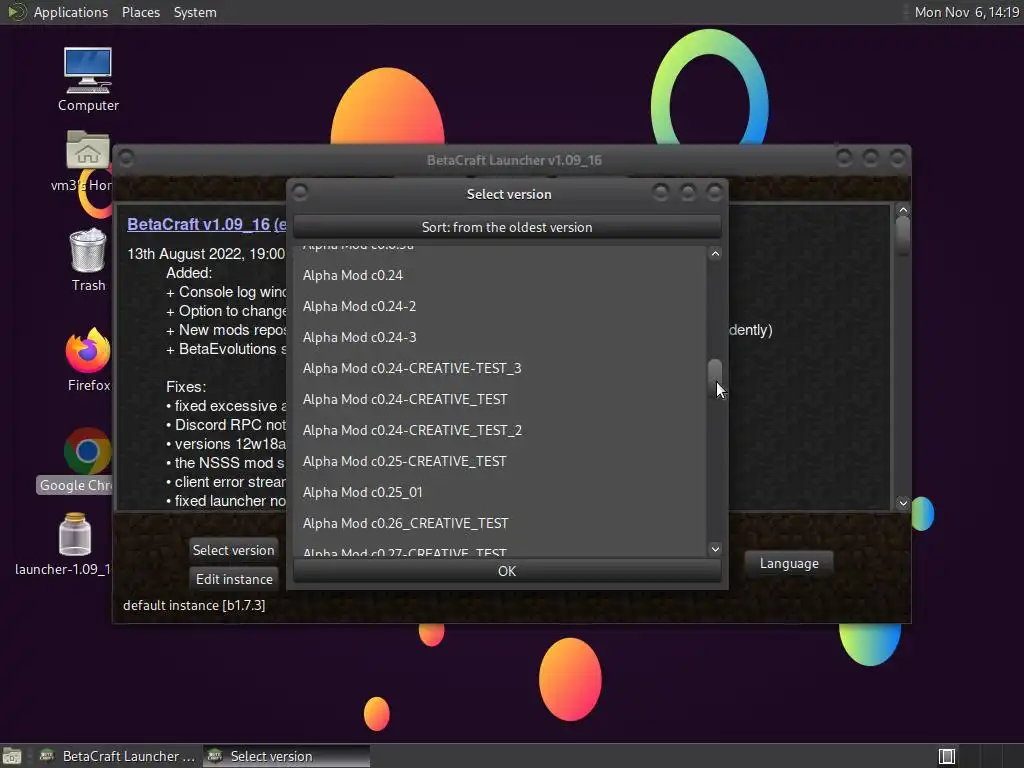Select Alpha Mod c0.24-2 in the list

point(500,306)
